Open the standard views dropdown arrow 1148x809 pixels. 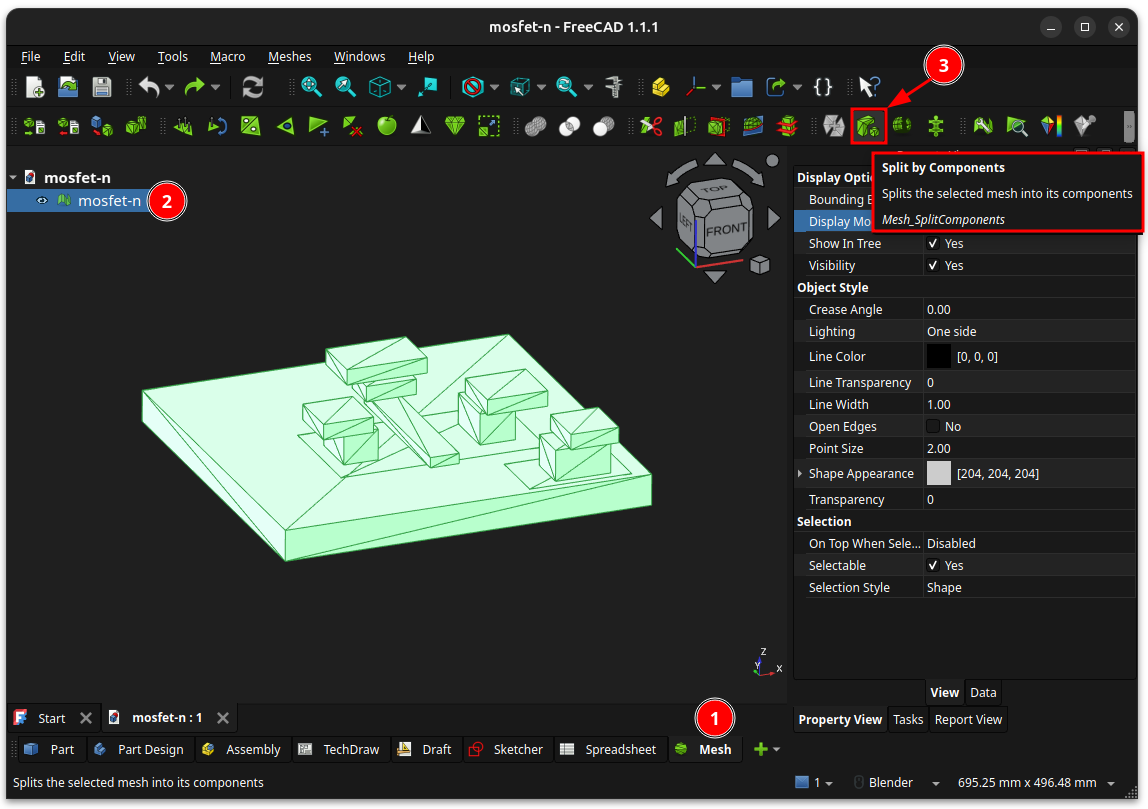point(402,88)
